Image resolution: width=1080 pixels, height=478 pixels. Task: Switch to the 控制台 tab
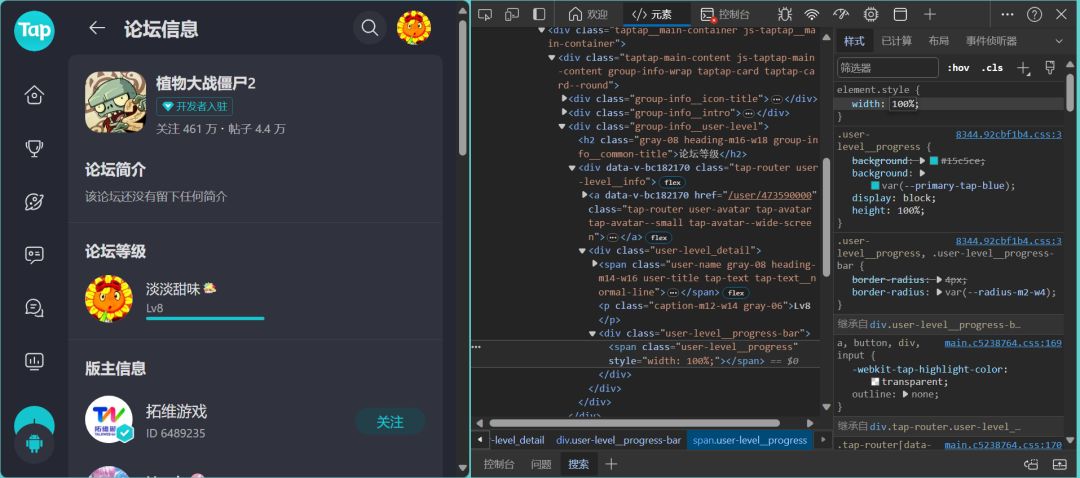point(725,14)
